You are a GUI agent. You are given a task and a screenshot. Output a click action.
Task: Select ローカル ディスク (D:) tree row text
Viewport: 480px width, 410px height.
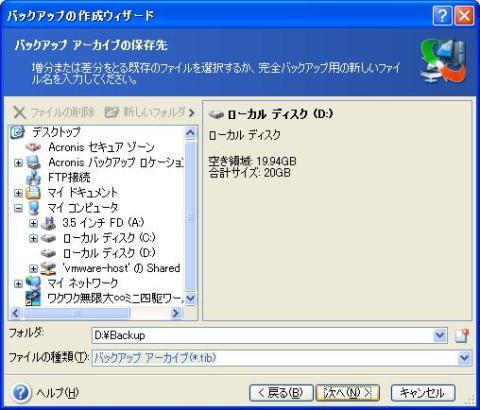point(109,253)
